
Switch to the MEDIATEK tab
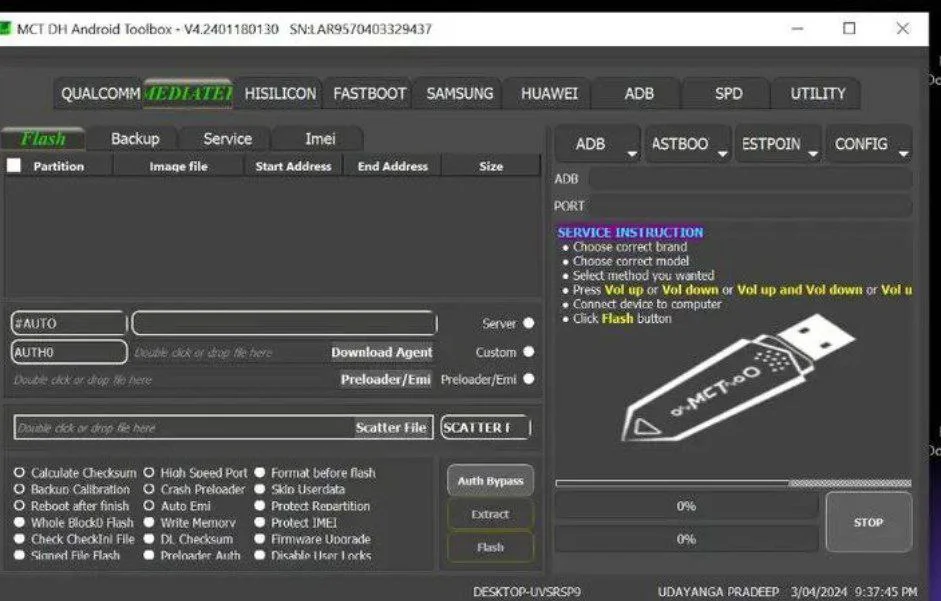pos(188,94)
